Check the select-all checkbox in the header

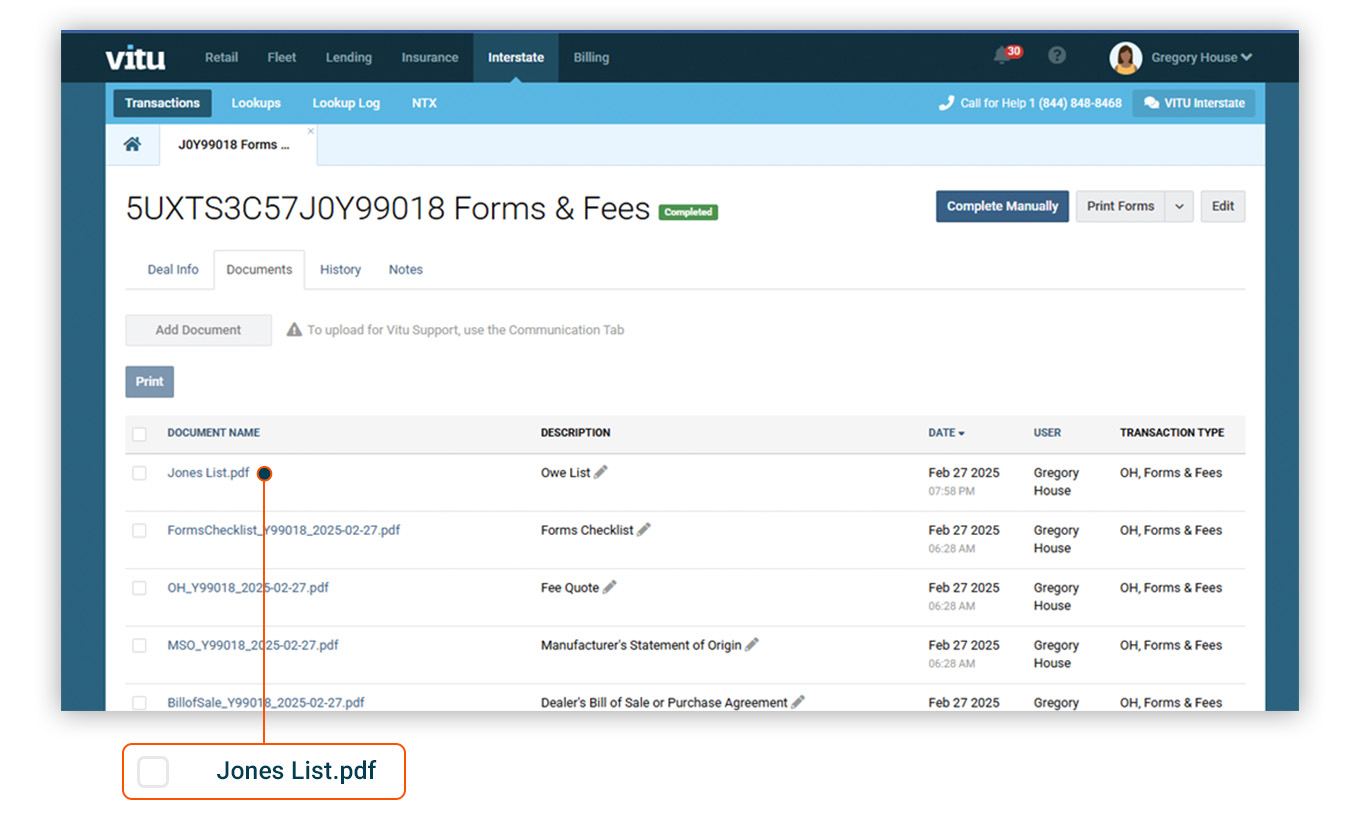click(x=139, y=432)
